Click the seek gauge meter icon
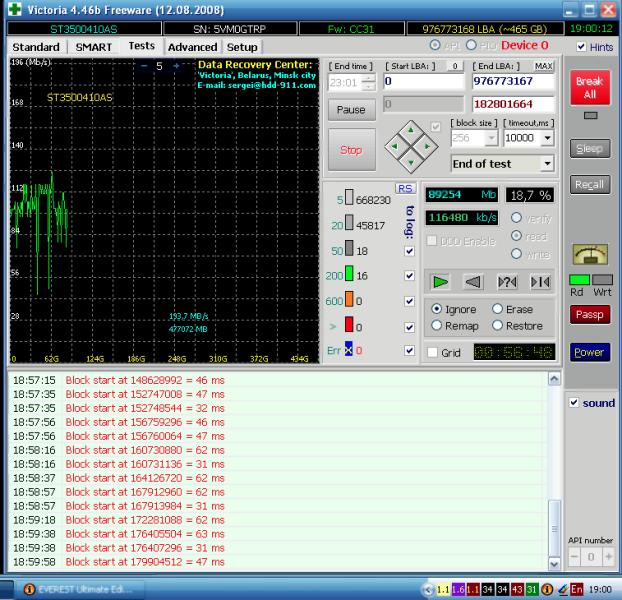622x600 pixels. pyautogui.click(x=589, y=255)
